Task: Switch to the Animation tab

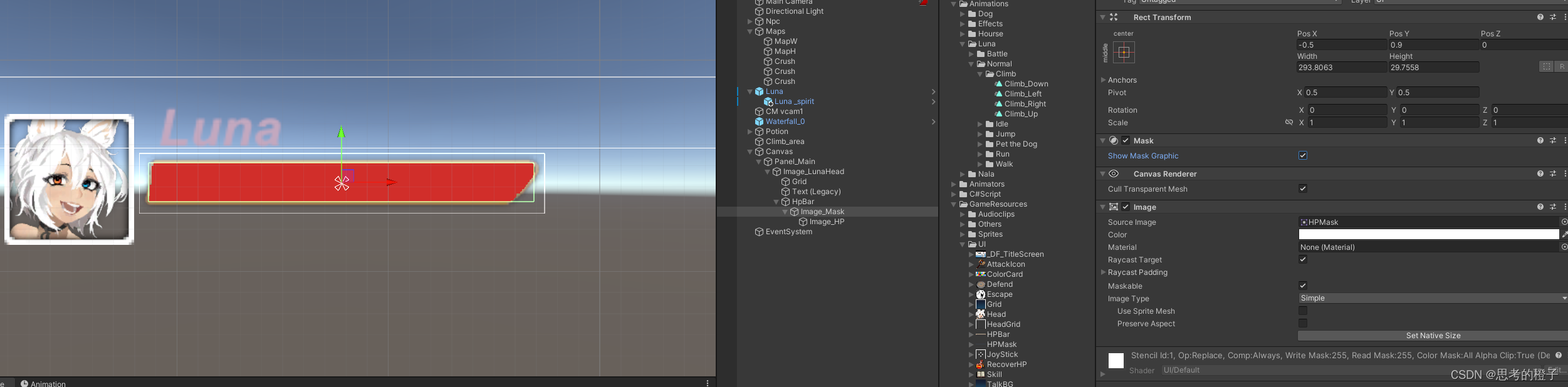Action: pyautogui.click(x=43, y=383)
